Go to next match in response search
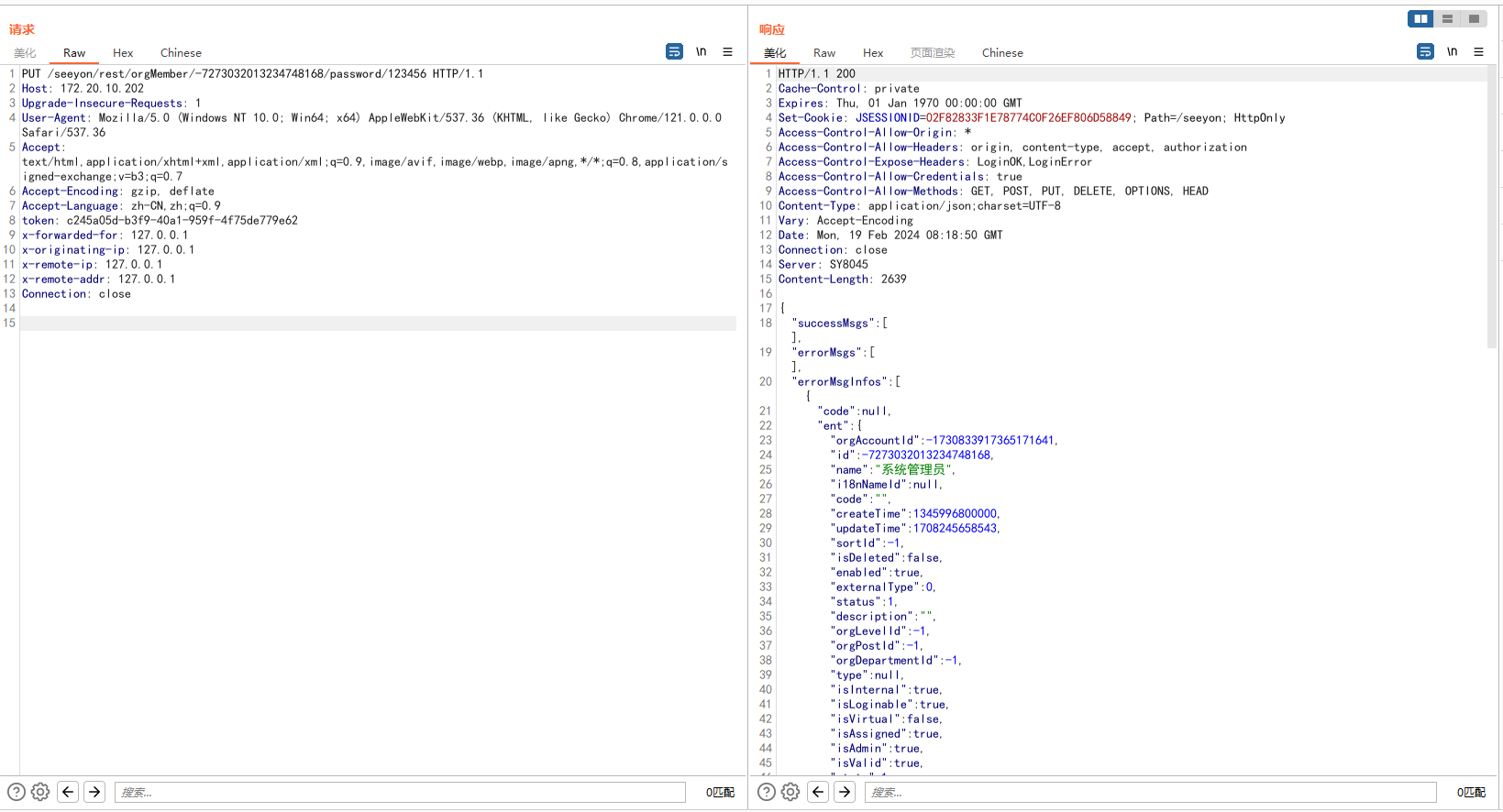This screenshot has height=812, width=1503. click(x=845, y=792)
